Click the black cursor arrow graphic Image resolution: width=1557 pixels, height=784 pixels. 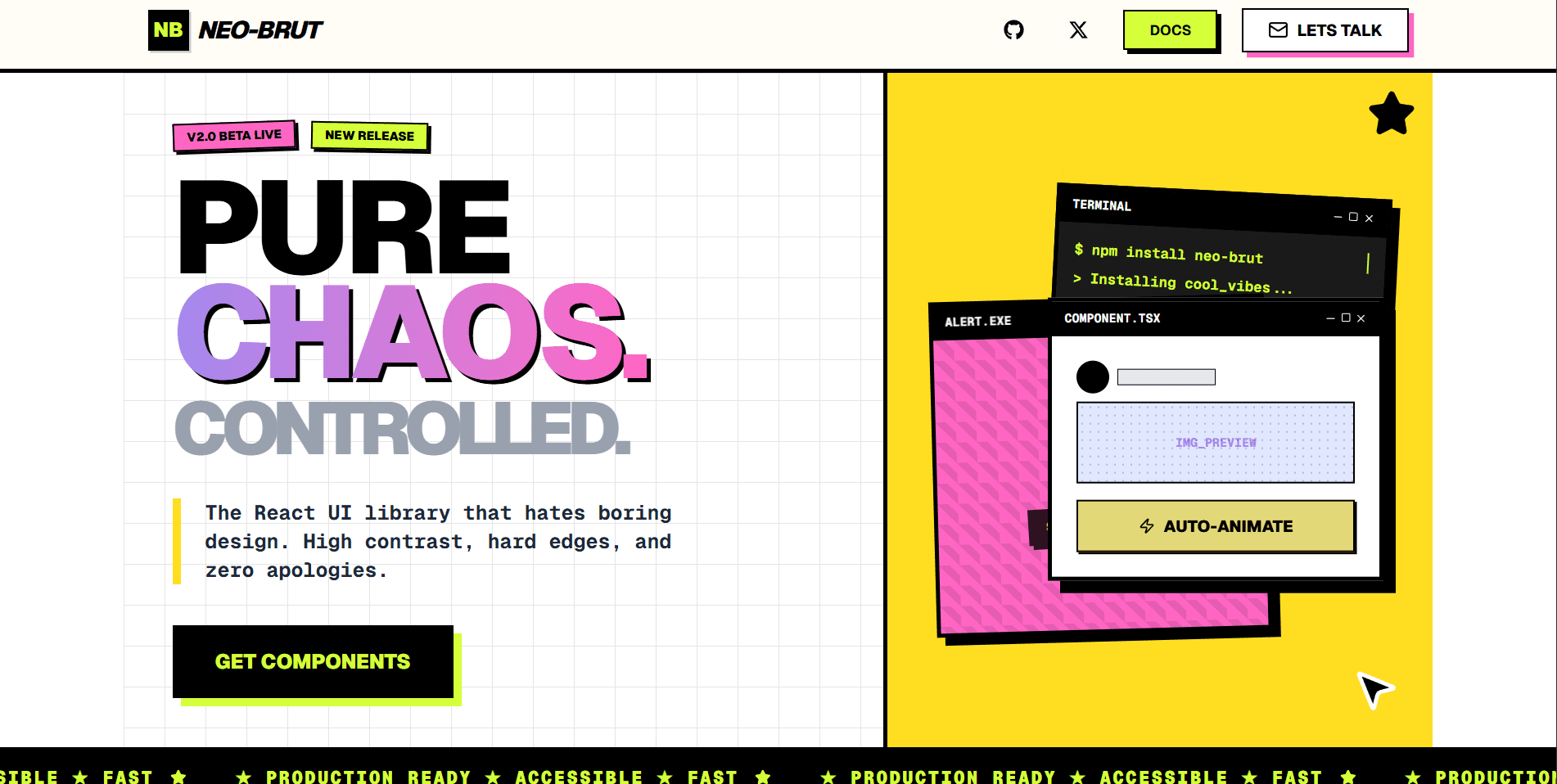pyautogui.click(x=1374, y=689)
